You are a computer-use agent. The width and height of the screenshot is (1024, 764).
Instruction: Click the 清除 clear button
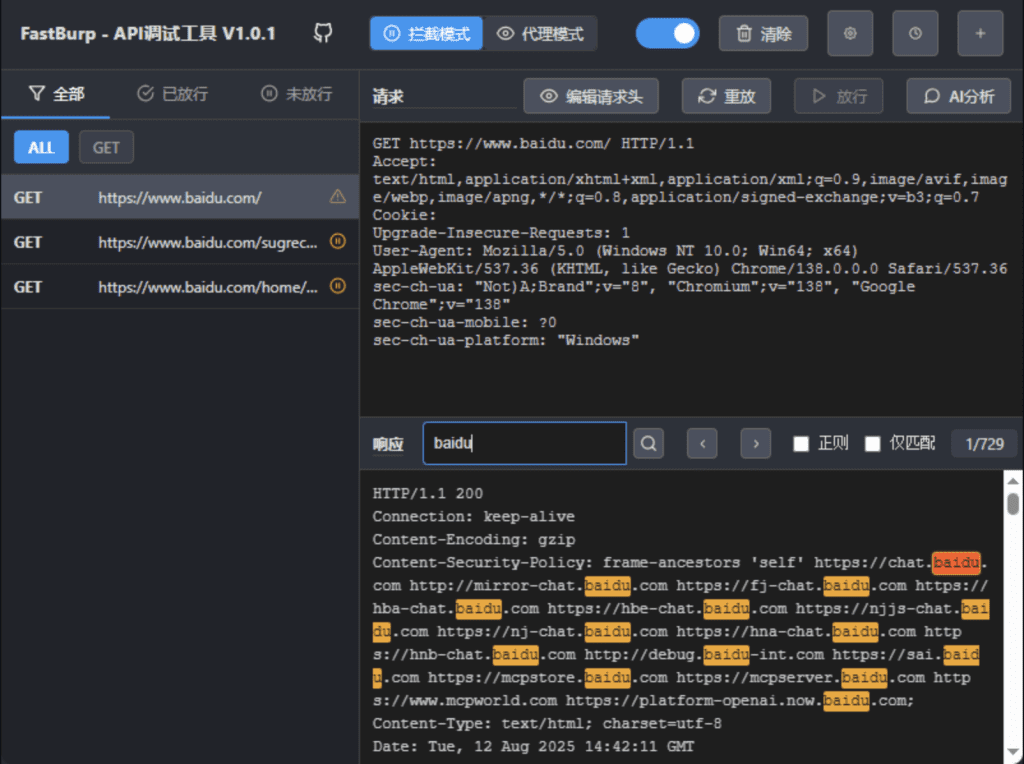763,33
